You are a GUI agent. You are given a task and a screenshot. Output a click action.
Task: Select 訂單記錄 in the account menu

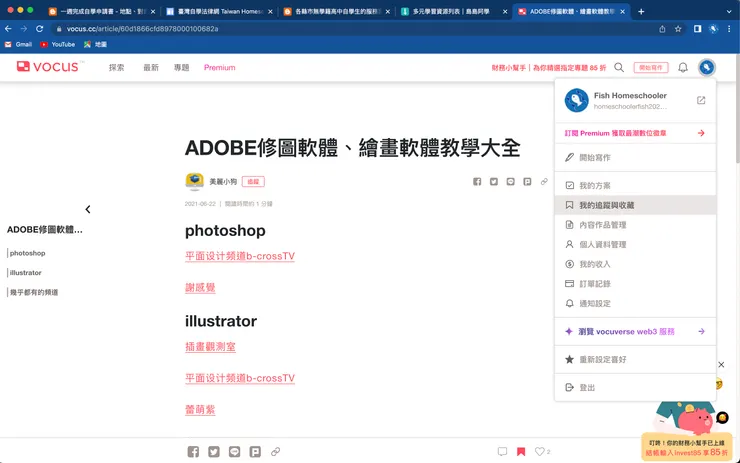(x=635, y=284)
